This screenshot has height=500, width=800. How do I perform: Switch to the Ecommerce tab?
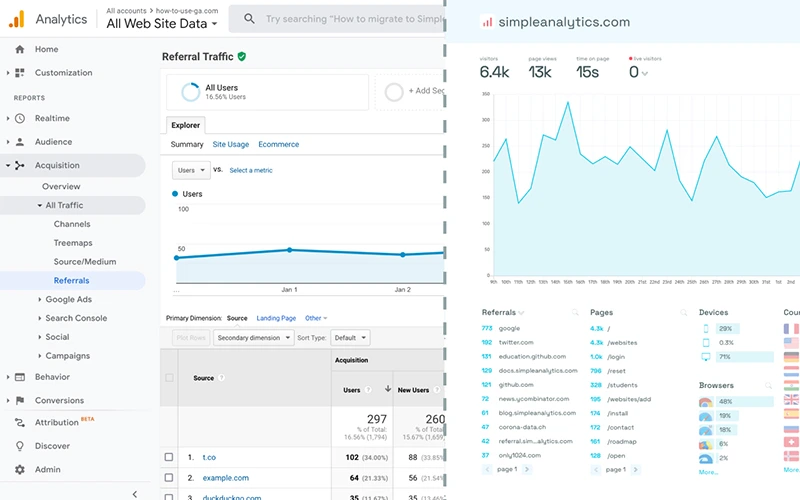pyautogui.click(x=279, y=144)
